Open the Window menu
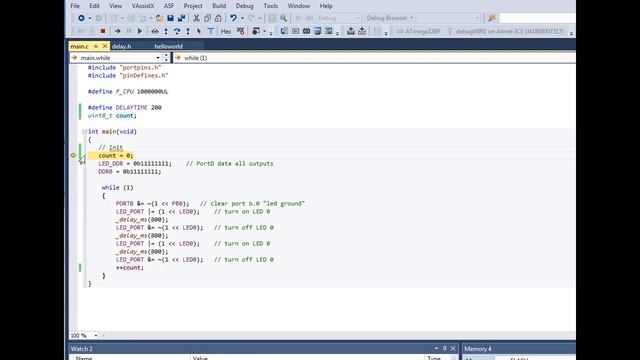The width and height of the screenshot is (640, 360). point(299,6)
